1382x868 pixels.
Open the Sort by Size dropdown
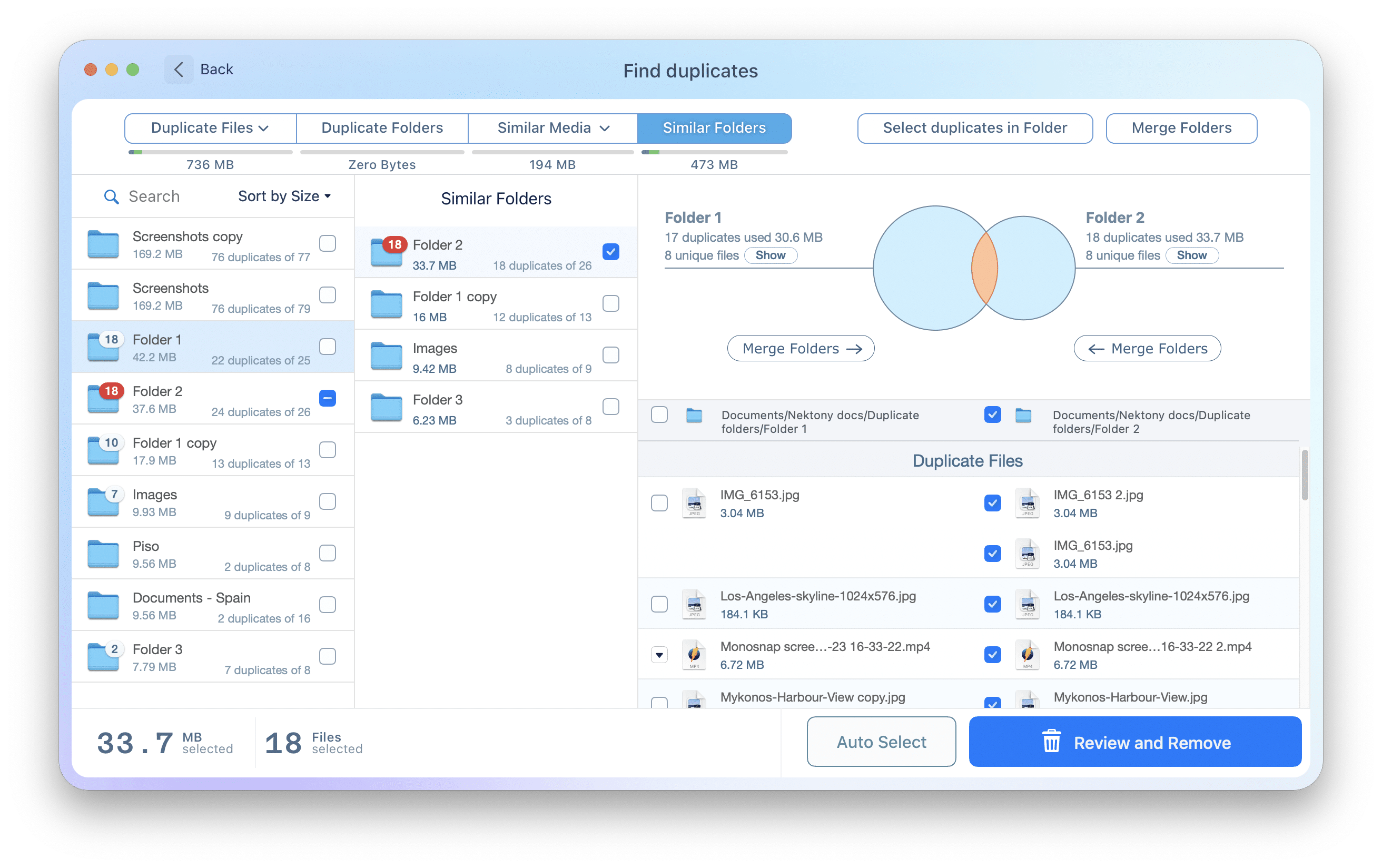click(x=284, y=196)
